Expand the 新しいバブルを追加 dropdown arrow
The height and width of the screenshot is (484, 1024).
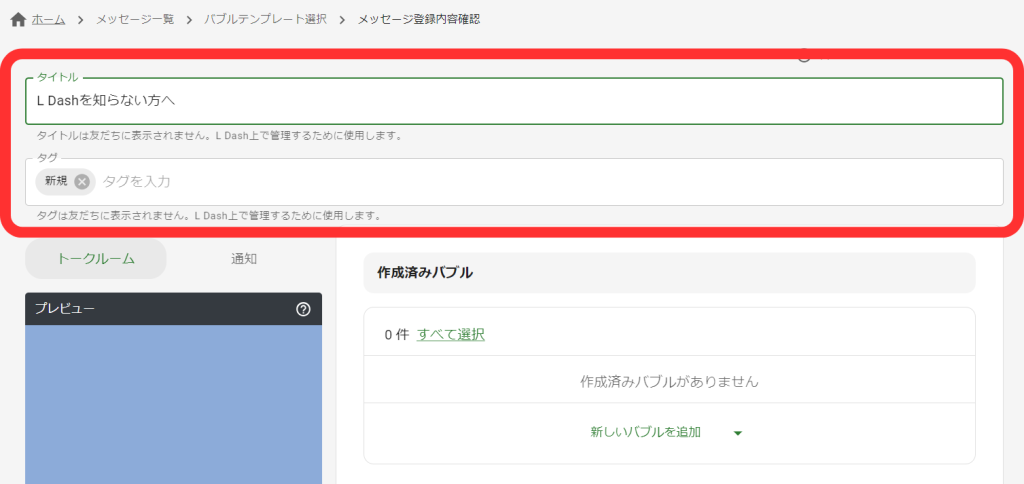pos(738,433)
